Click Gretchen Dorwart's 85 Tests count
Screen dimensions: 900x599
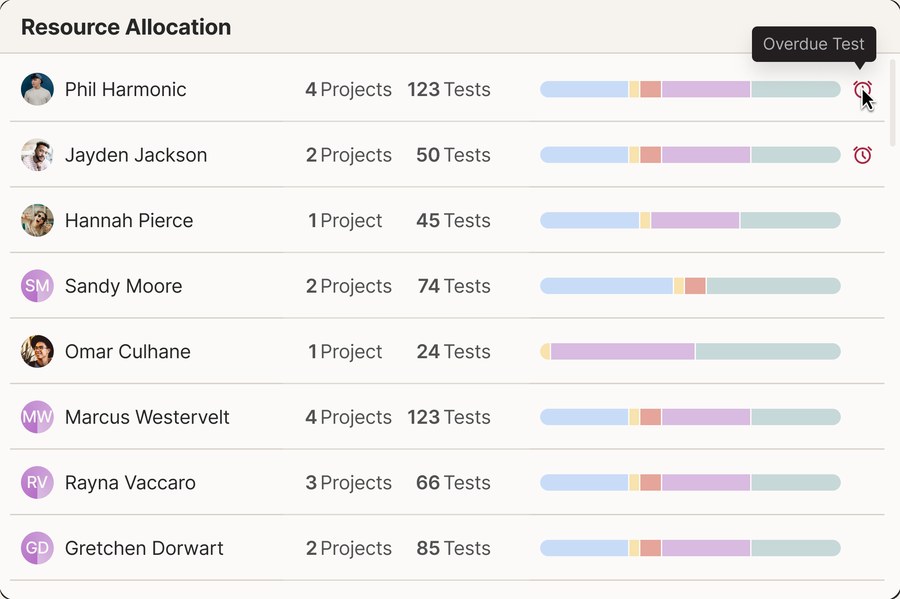tap(453, 548)
